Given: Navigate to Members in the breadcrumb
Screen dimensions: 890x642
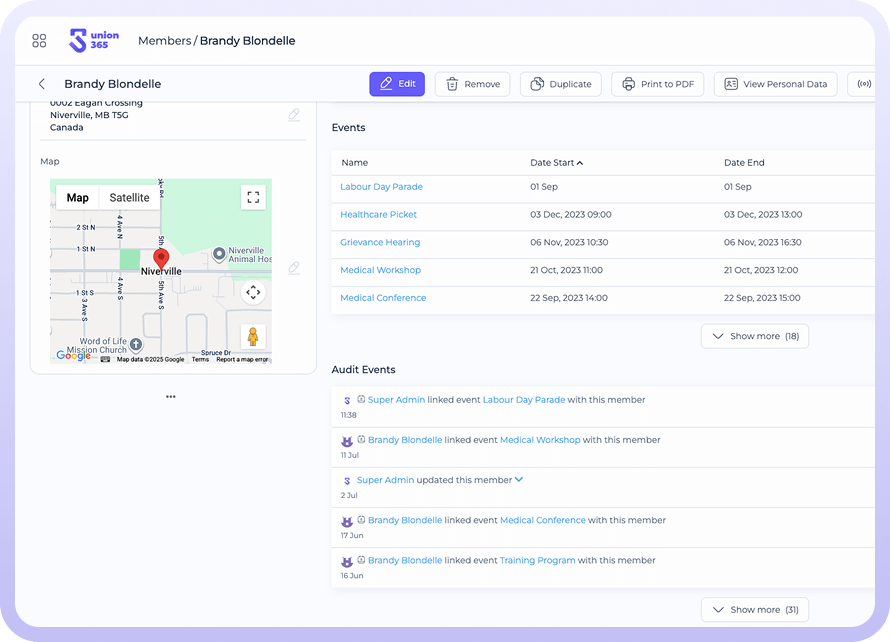Looking at the screenshot, I should click(164, 41).
